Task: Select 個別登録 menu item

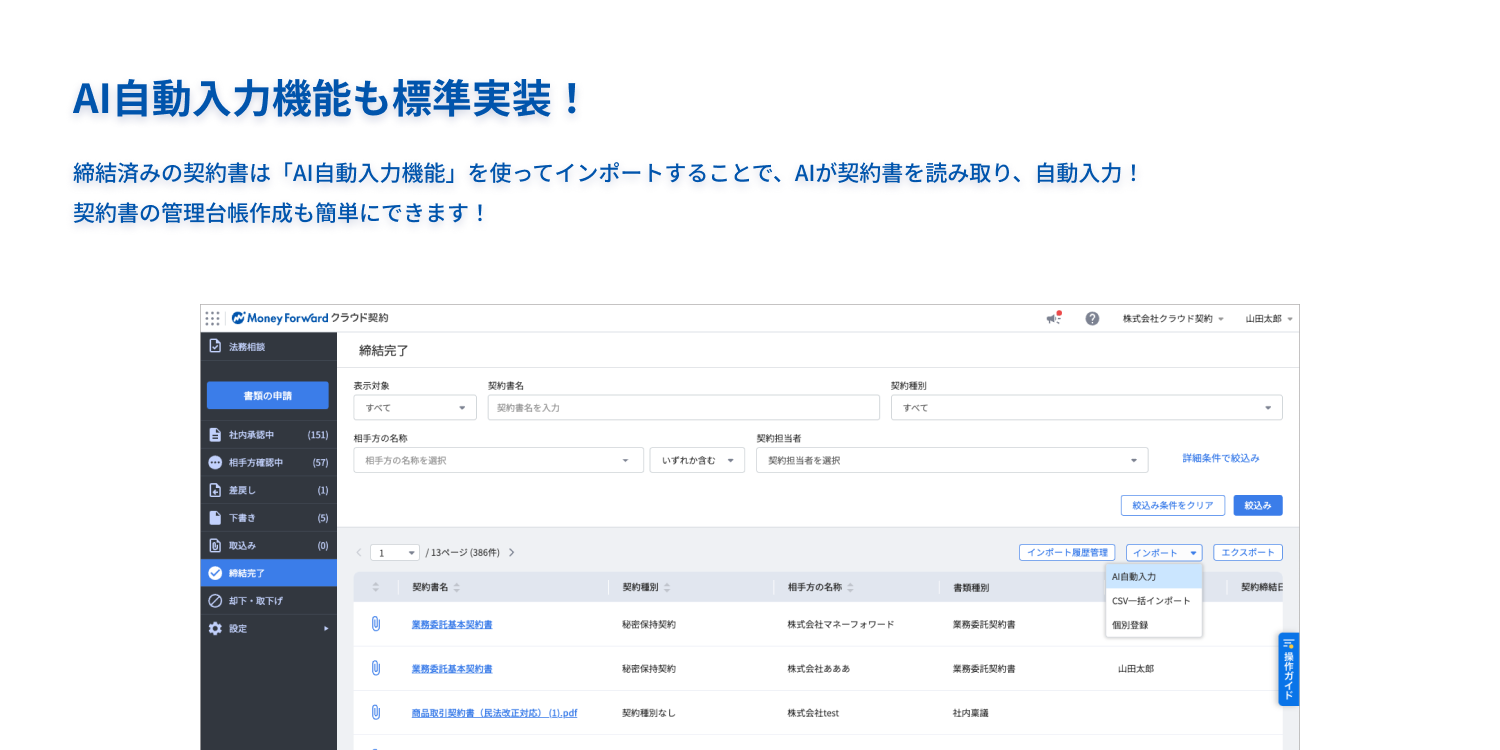Action: click(1154, 625)
